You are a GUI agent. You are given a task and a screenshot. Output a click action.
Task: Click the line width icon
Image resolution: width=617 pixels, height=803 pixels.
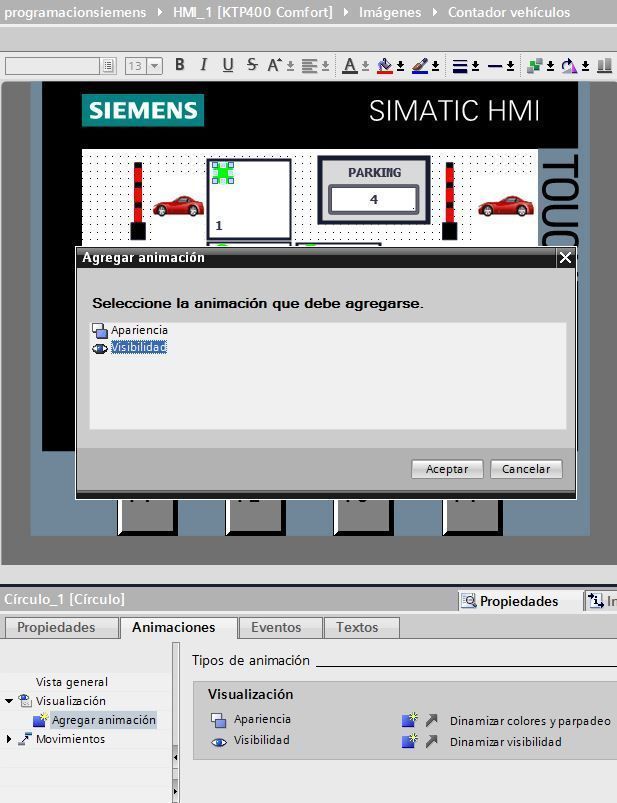tap(460, 66)
